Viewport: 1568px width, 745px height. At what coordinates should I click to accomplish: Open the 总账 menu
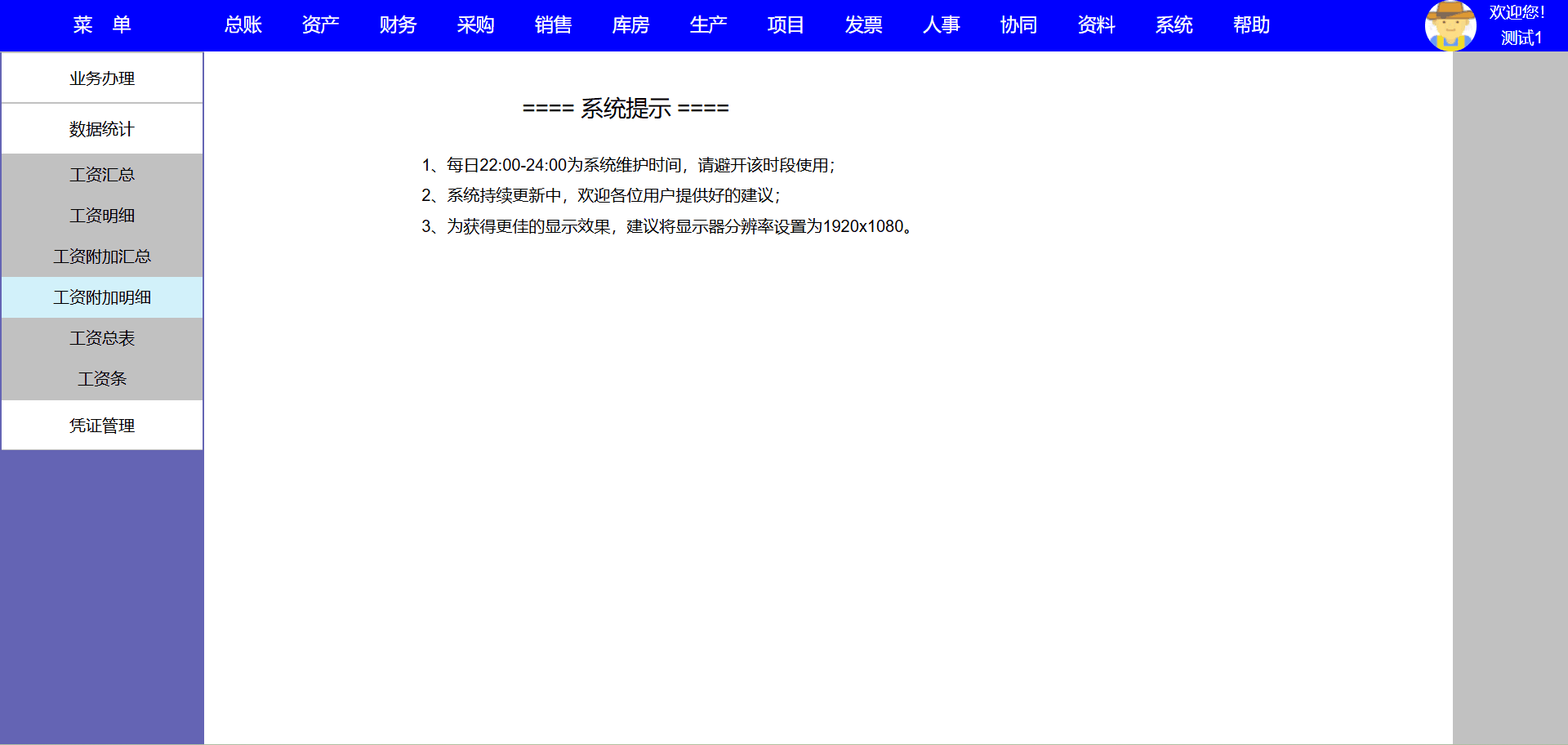(243, 25)
